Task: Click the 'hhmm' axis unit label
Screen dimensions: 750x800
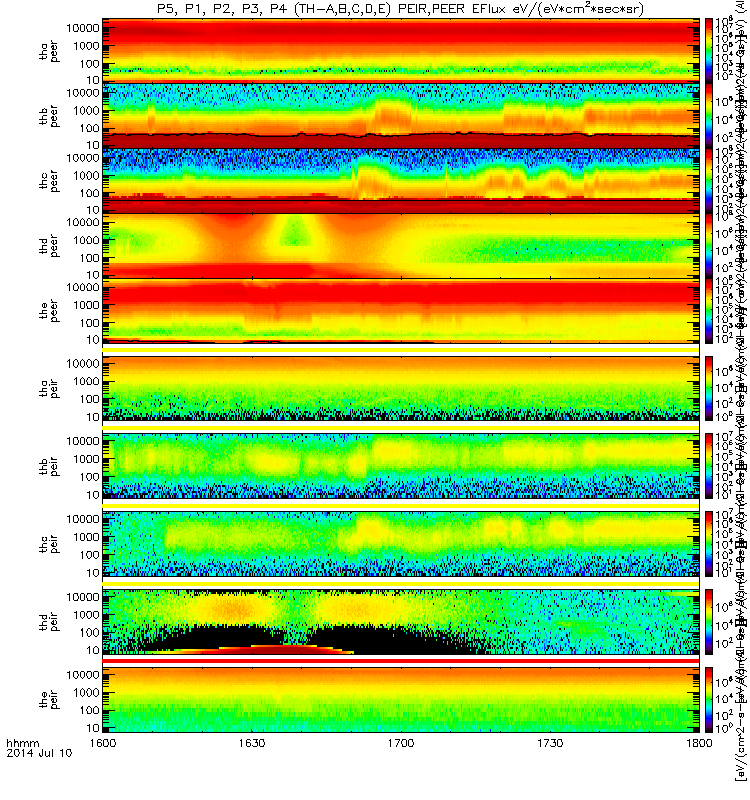Action: click(x=23, y=743)
